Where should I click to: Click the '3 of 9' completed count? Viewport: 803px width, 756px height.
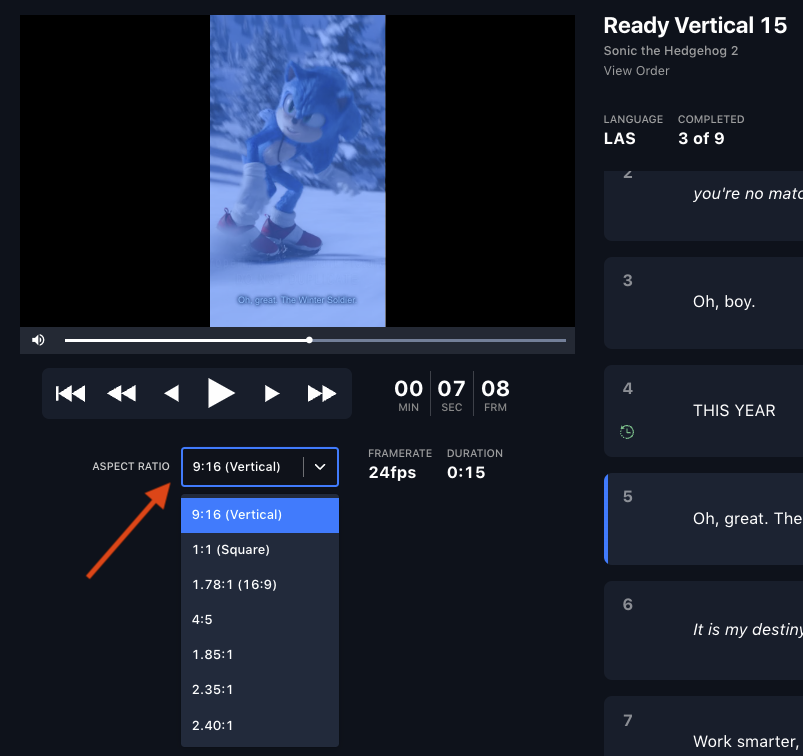click(701, 138)
